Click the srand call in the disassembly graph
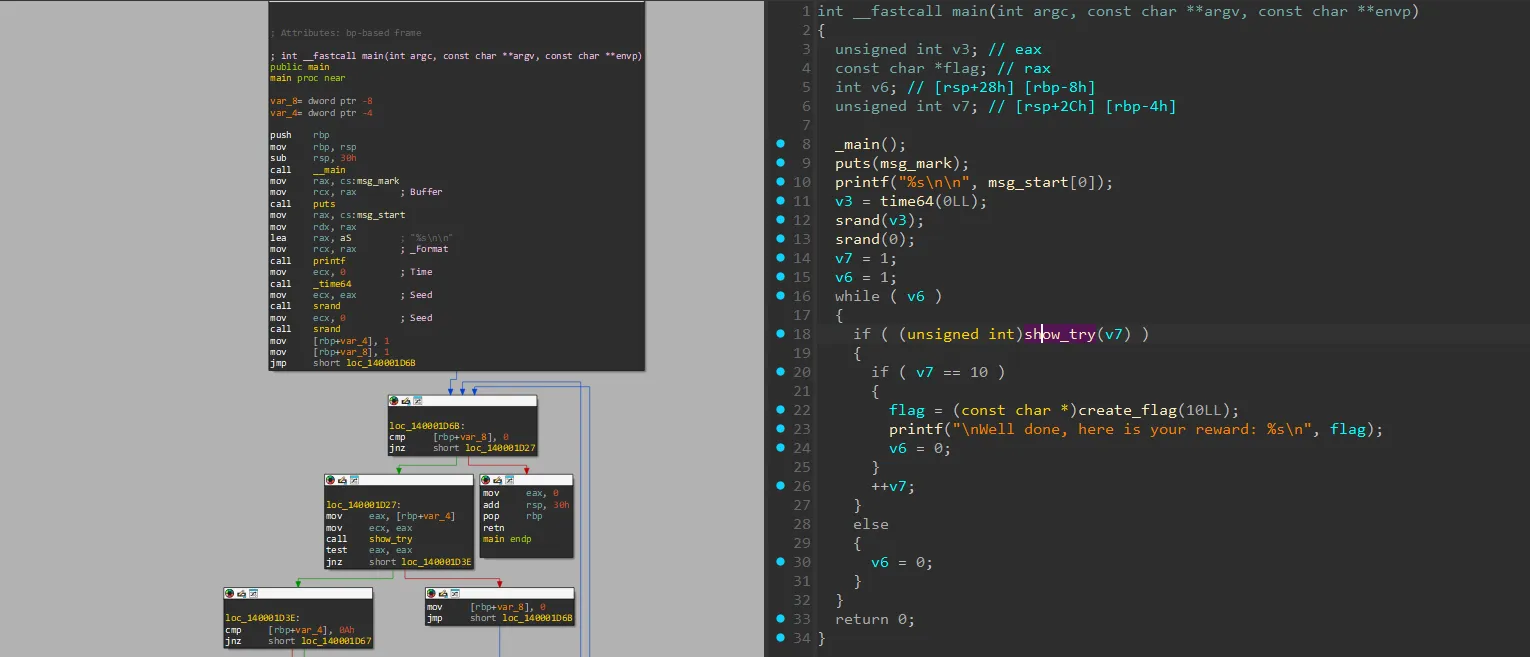 (326, 306)
